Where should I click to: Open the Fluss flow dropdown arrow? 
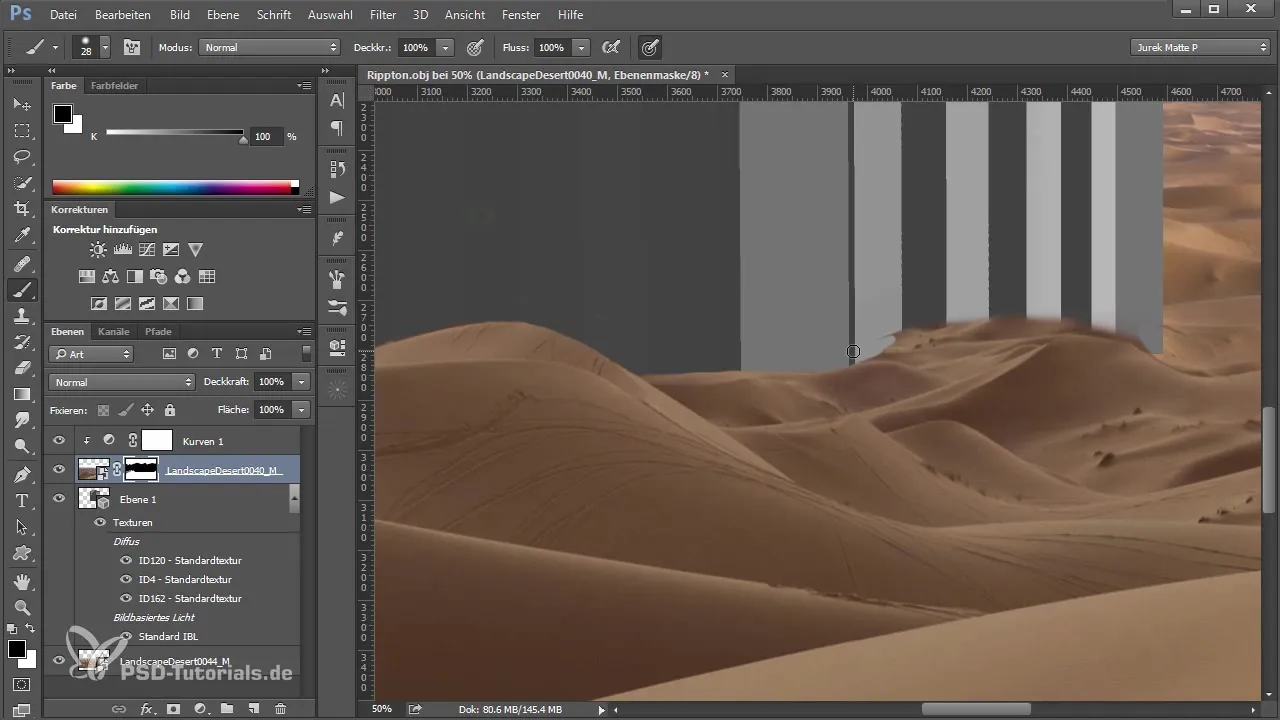point(581,47)
